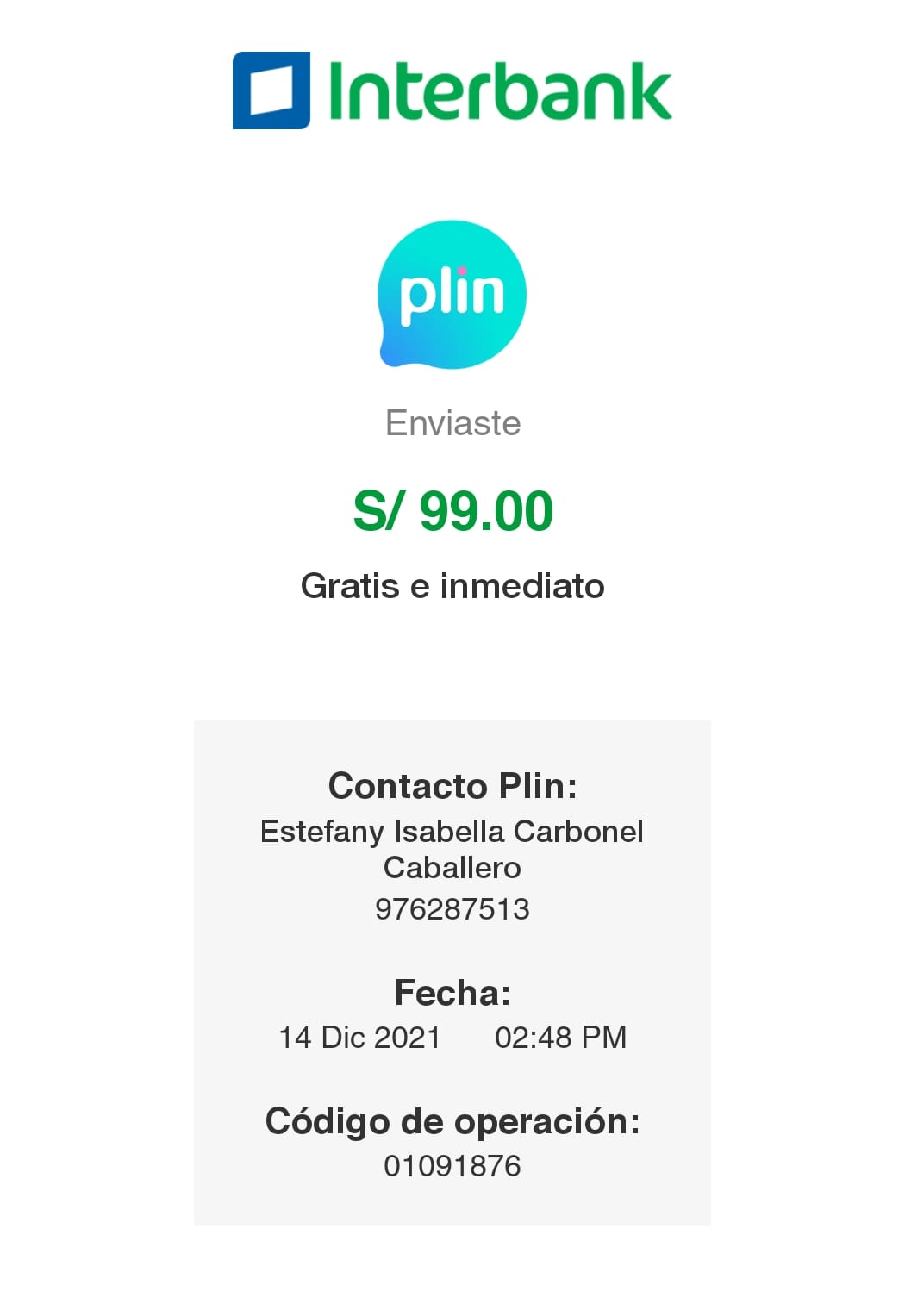Click the 'Código de operación:' heading
The height and width of the screenshot is (1316, 905).
tap(452, 1122)
